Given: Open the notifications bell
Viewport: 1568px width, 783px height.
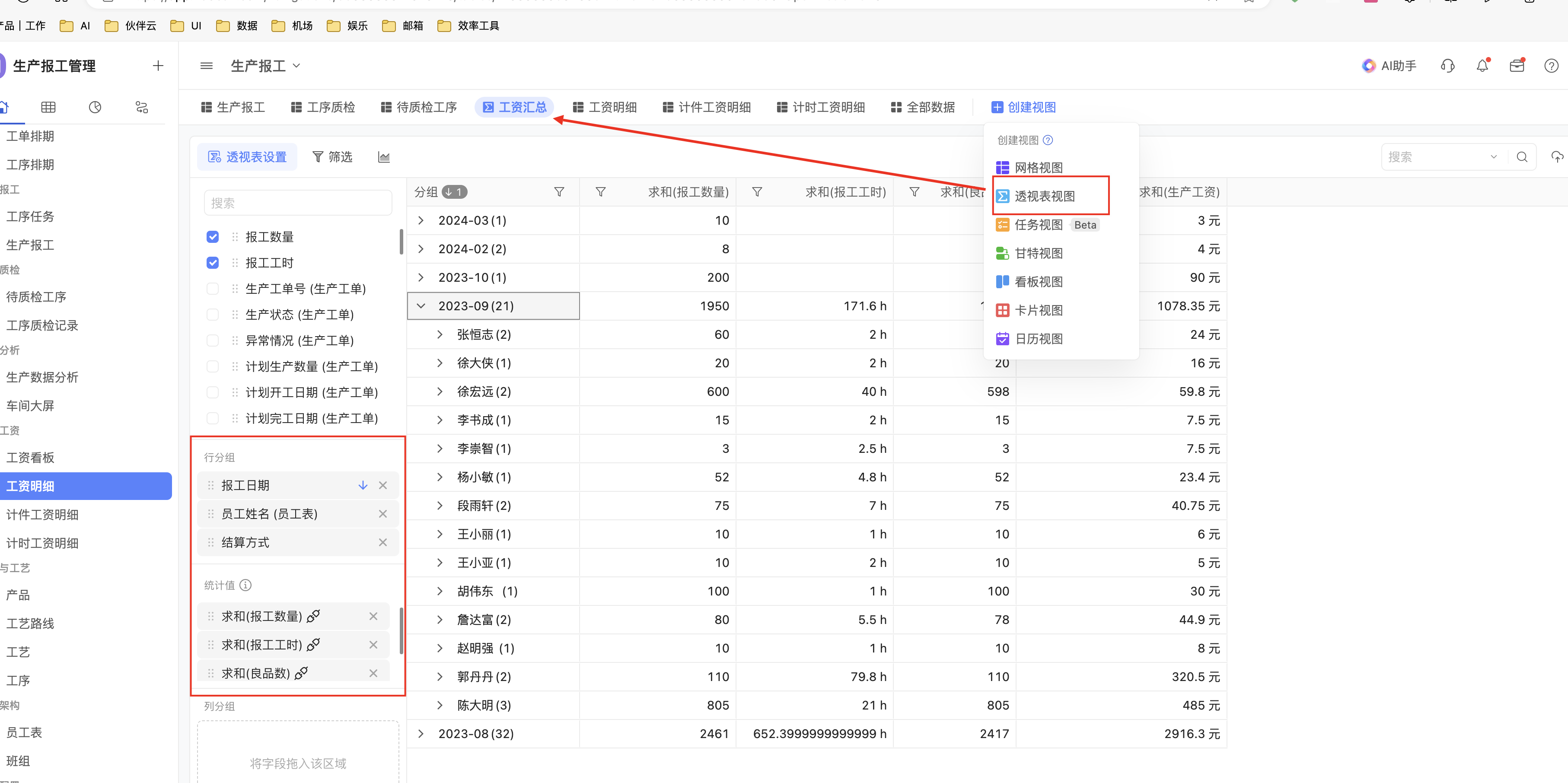Looking at the screenshot, I should [1482, 66].
